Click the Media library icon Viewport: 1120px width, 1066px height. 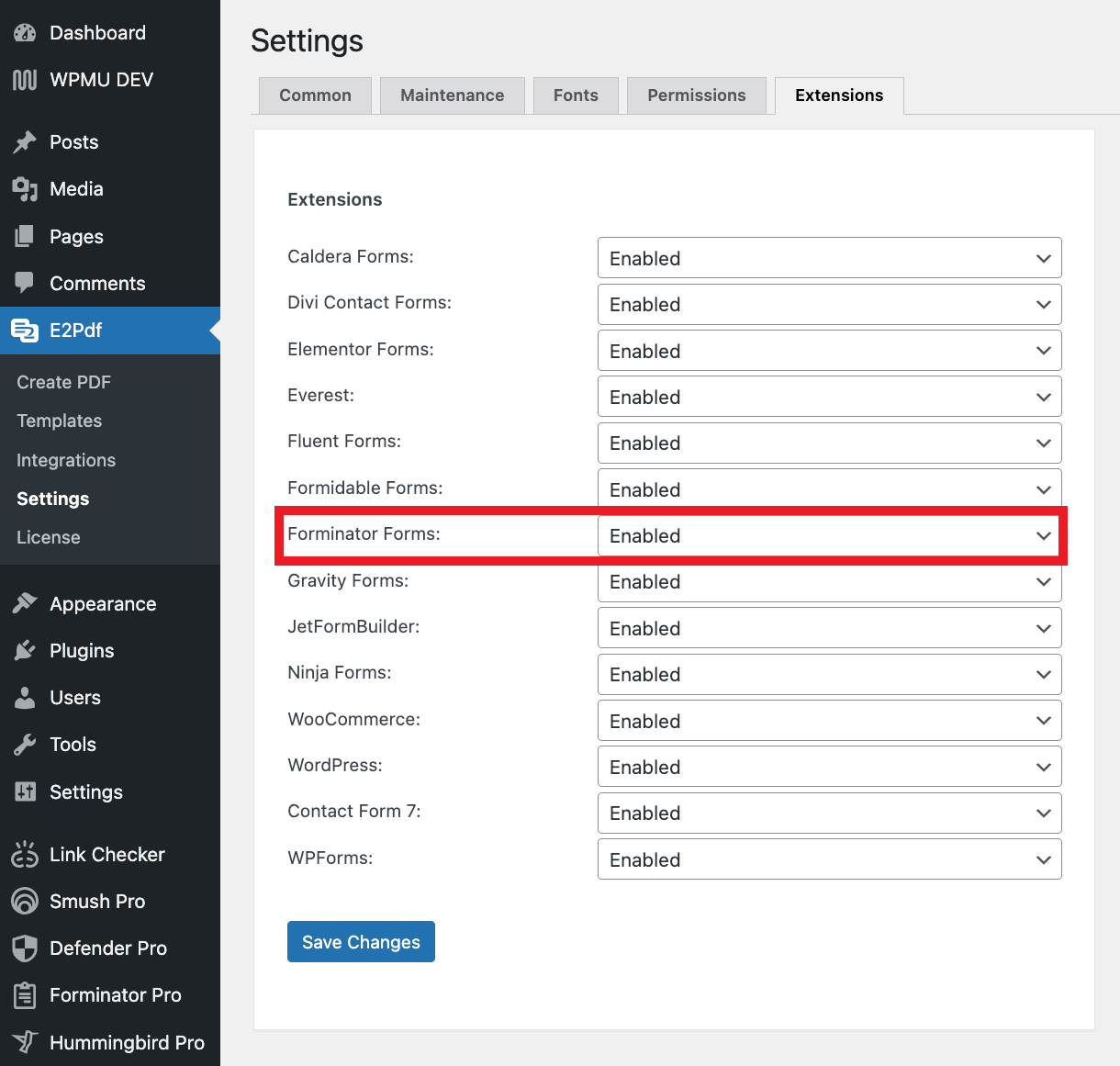coord(25,189)
